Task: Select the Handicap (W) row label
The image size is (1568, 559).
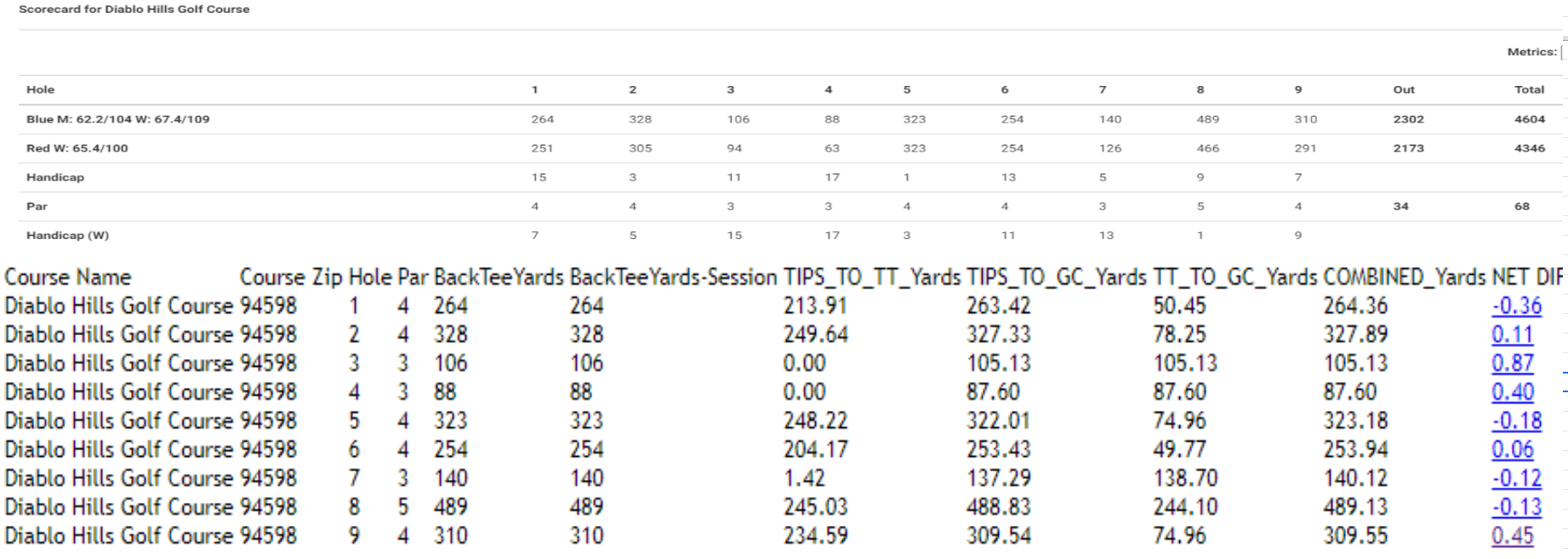Action: pyautogui.click(x=67, y=236)
